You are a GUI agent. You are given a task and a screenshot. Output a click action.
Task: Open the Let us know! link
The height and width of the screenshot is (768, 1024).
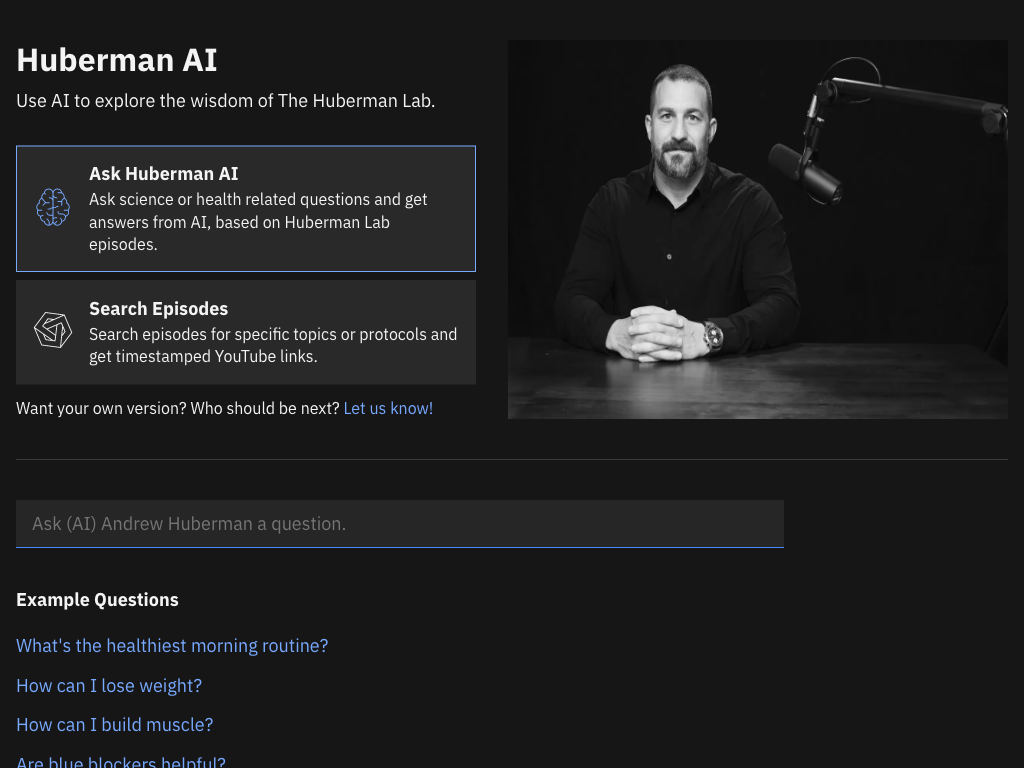point(388,408)
